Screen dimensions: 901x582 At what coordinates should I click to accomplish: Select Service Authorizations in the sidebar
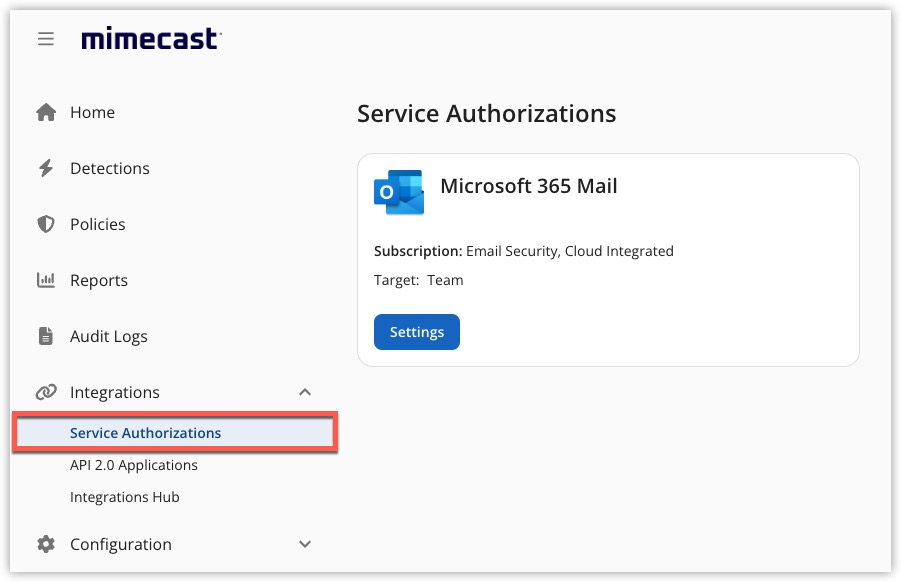[146, 433]
